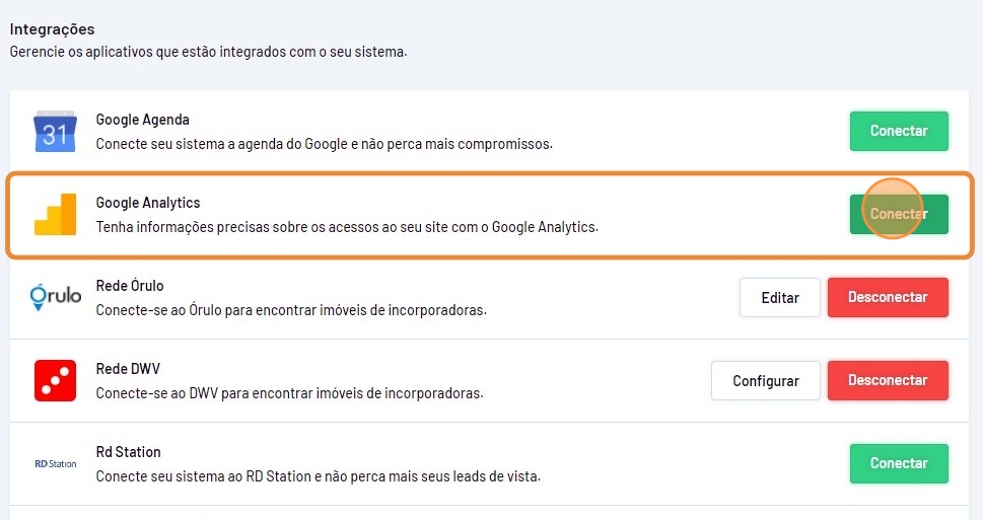Click the Google Agenda calendar icon
983x520 pixels.
click(x=55, y=131)
